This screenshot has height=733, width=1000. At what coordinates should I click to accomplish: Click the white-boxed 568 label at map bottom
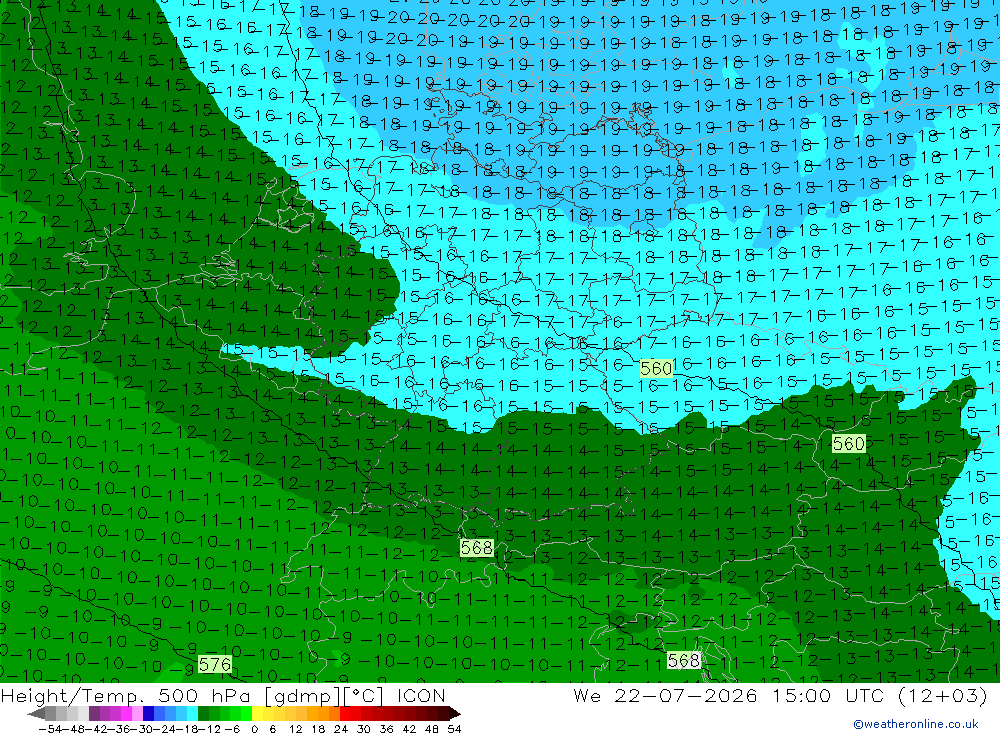(684, 660)
